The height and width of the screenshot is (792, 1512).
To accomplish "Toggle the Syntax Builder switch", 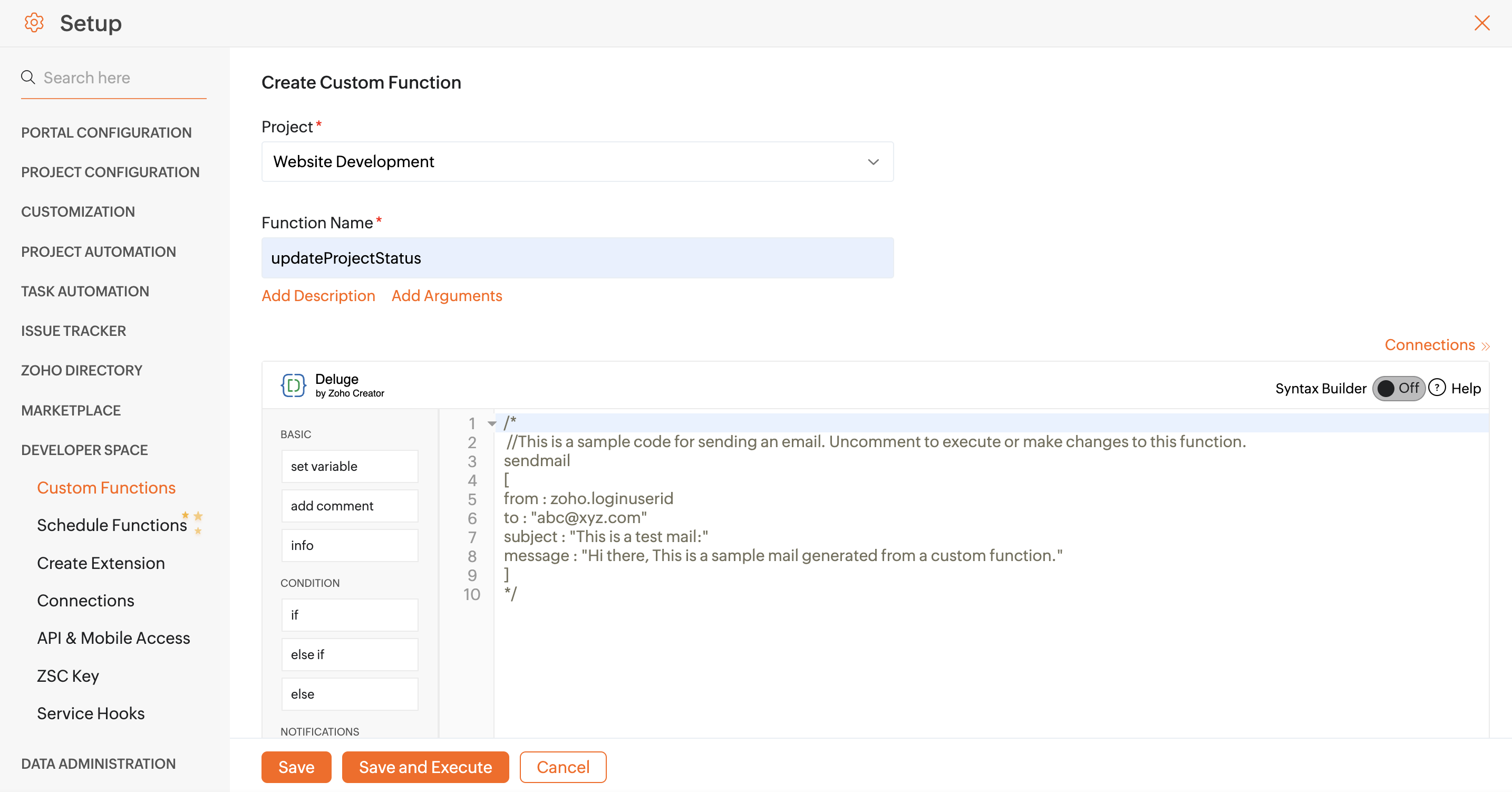I will click(x=1398, y=388).
